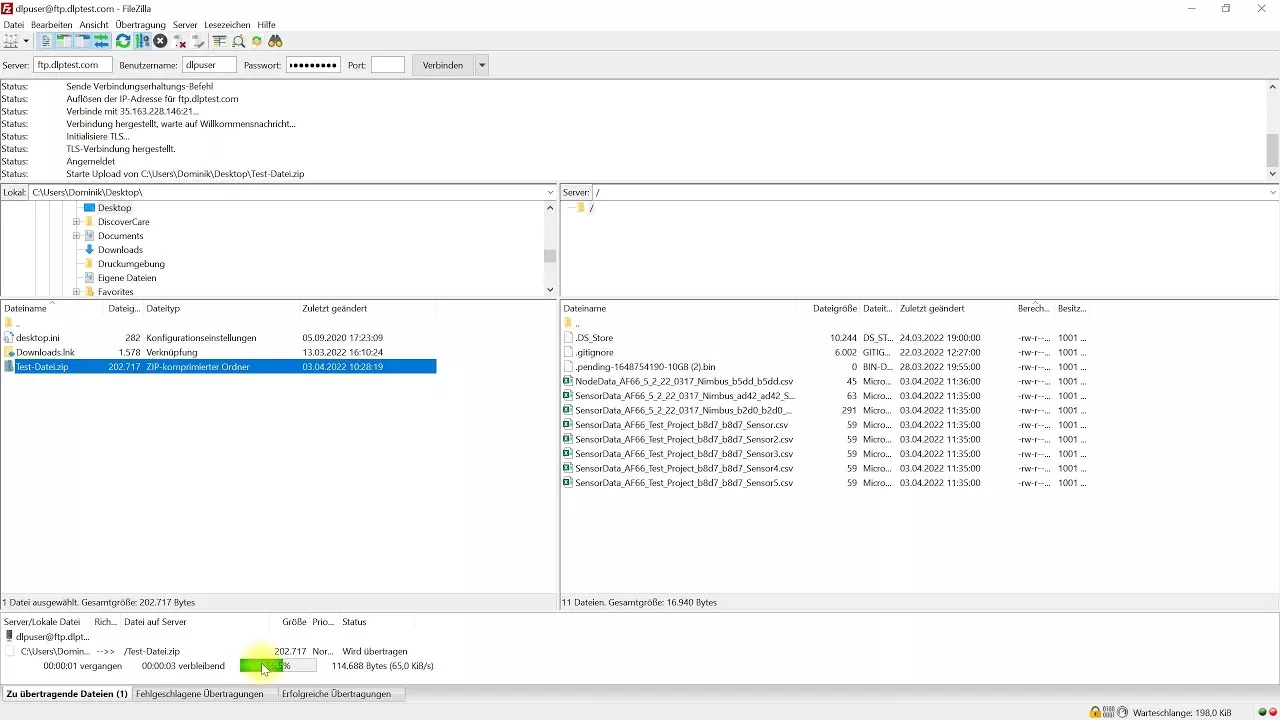1280x720 pixels.
Task: Cancel the current operation
Action: point(159,41)
